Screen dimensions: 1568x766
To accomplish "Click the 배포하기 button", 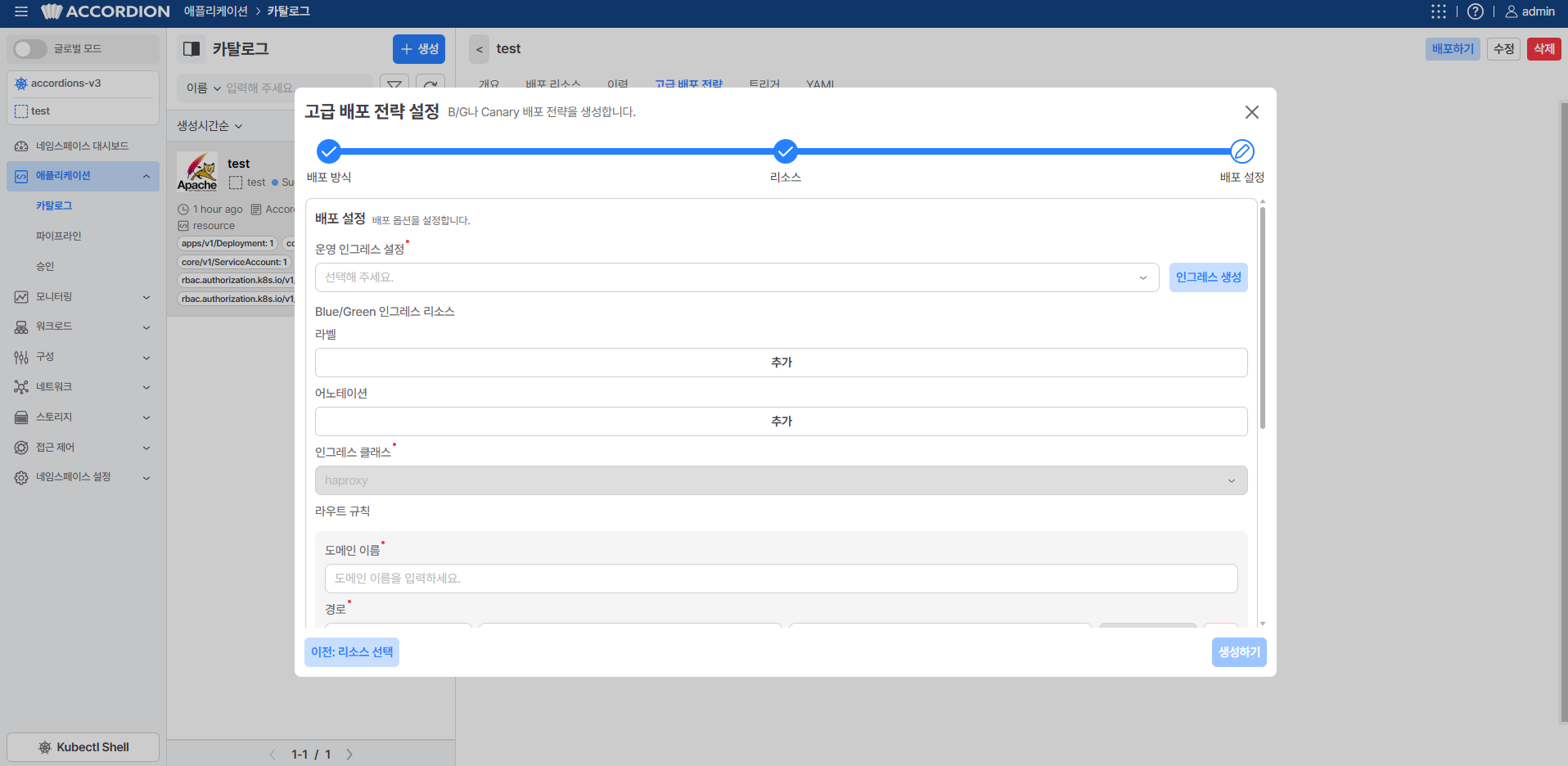I will [x=1453, y=49].
